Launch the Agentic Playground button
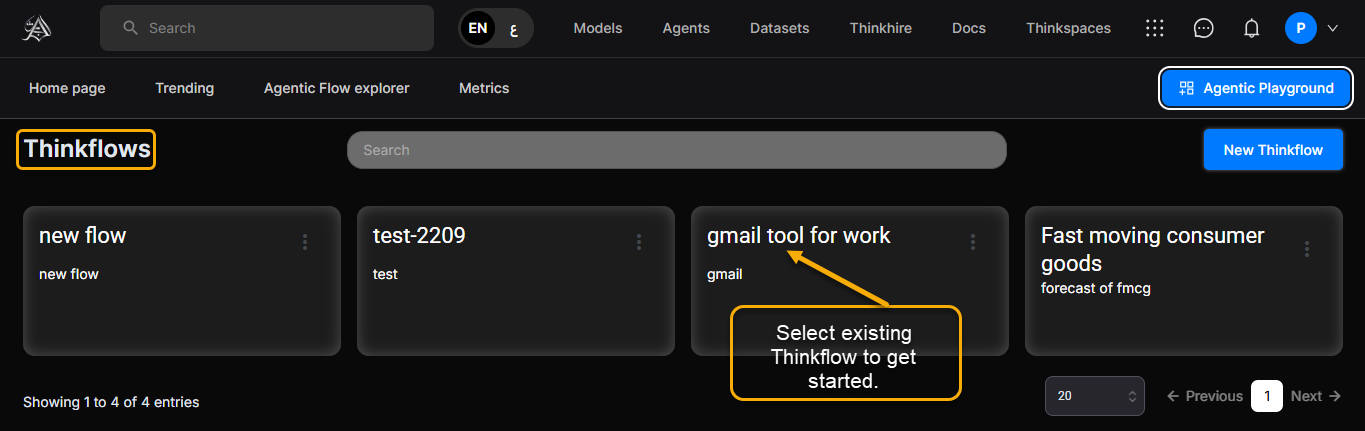 pyautogui.click(x=1256, y=88)
